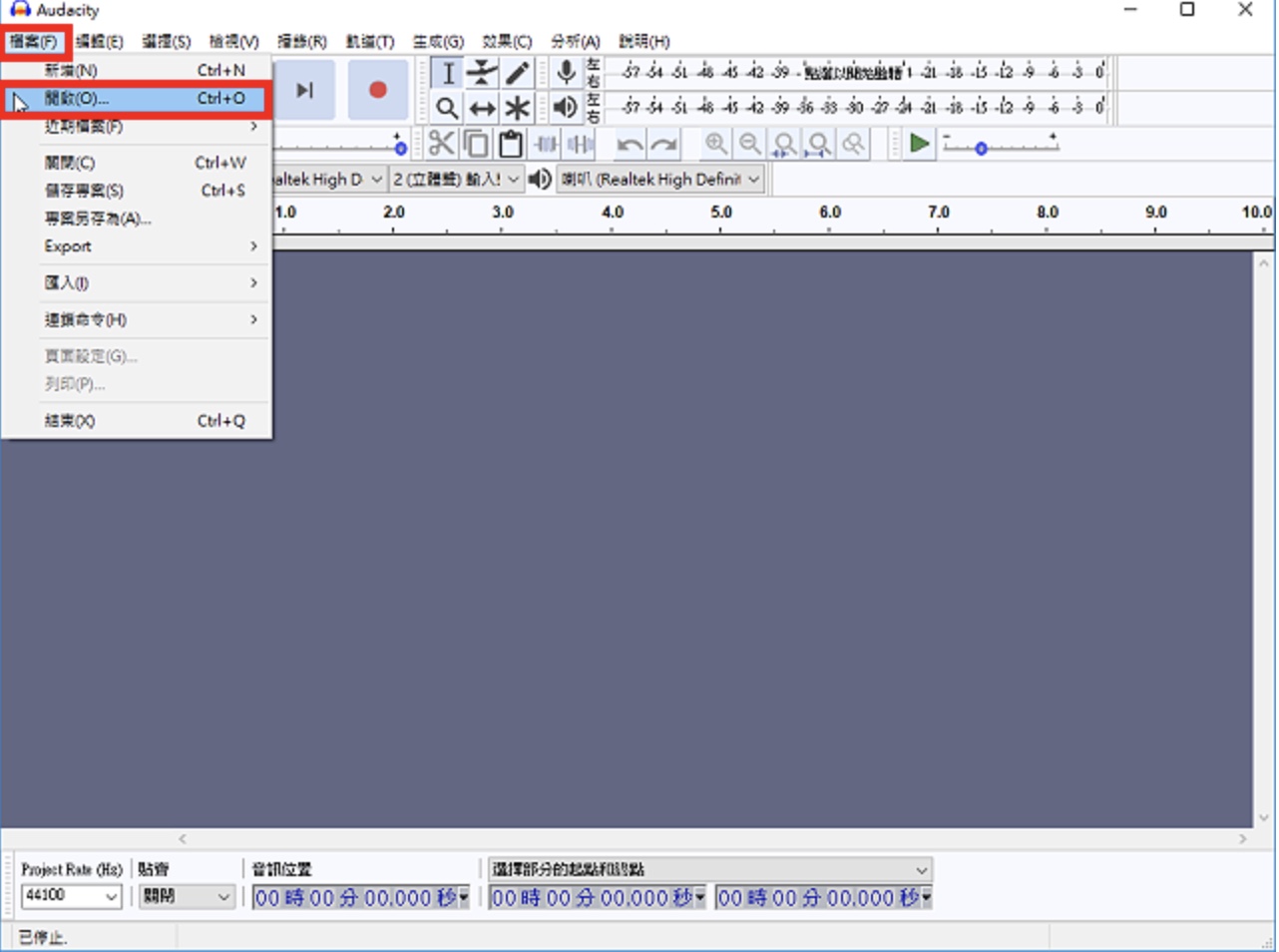1279x952 pixels.
Task: Open the time format arrow of the selection end field
Action: coord(926,898)
